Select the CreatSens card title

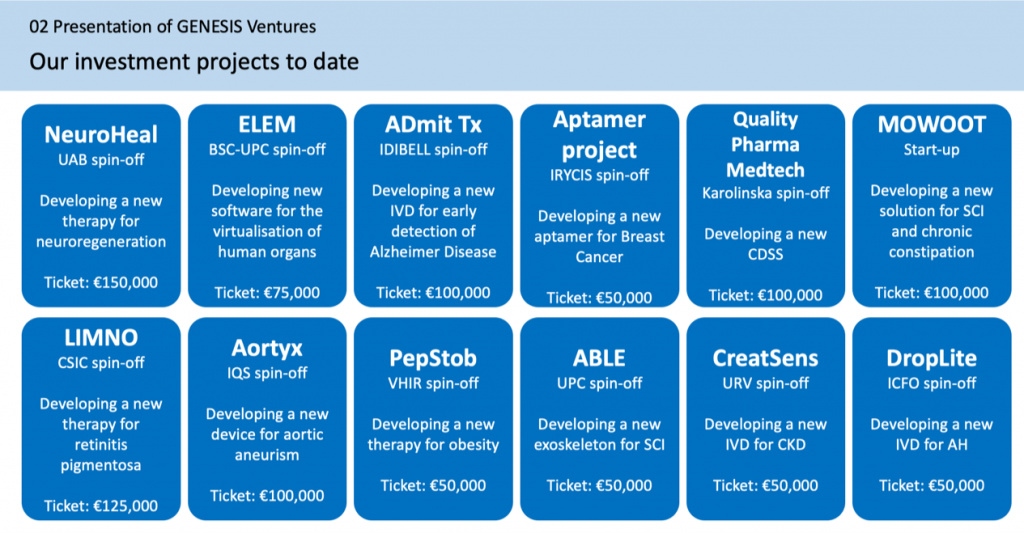[x=764, y=358]
